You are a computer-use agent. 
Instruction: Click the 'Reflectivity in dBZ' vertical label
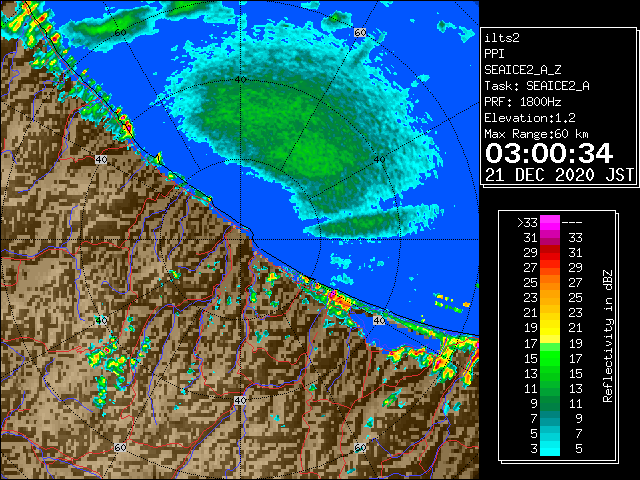click(x=608, y=336)
